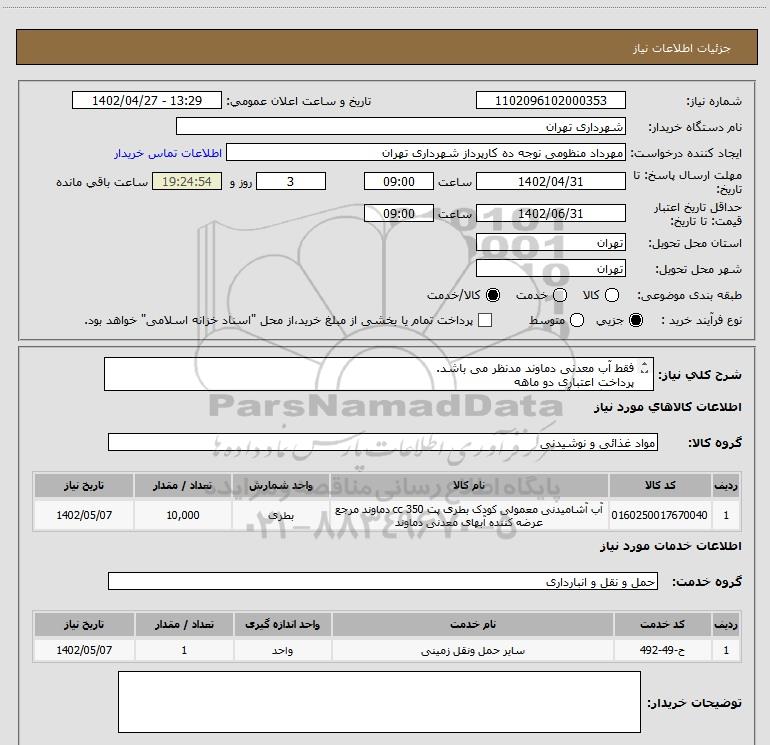Image resolution: width=770 pixels, height=745 pixels.
Task: Click the کد خدمت column header
Action: (662, 624)
